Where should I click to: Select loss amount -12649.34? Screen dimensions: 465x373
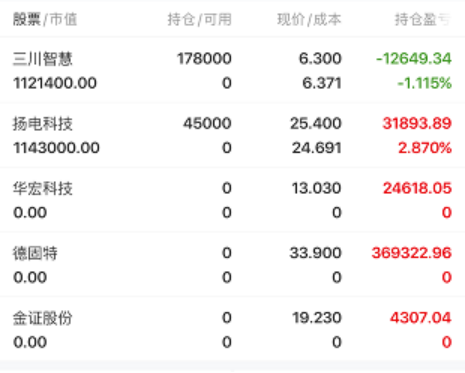tap(414, 59)
